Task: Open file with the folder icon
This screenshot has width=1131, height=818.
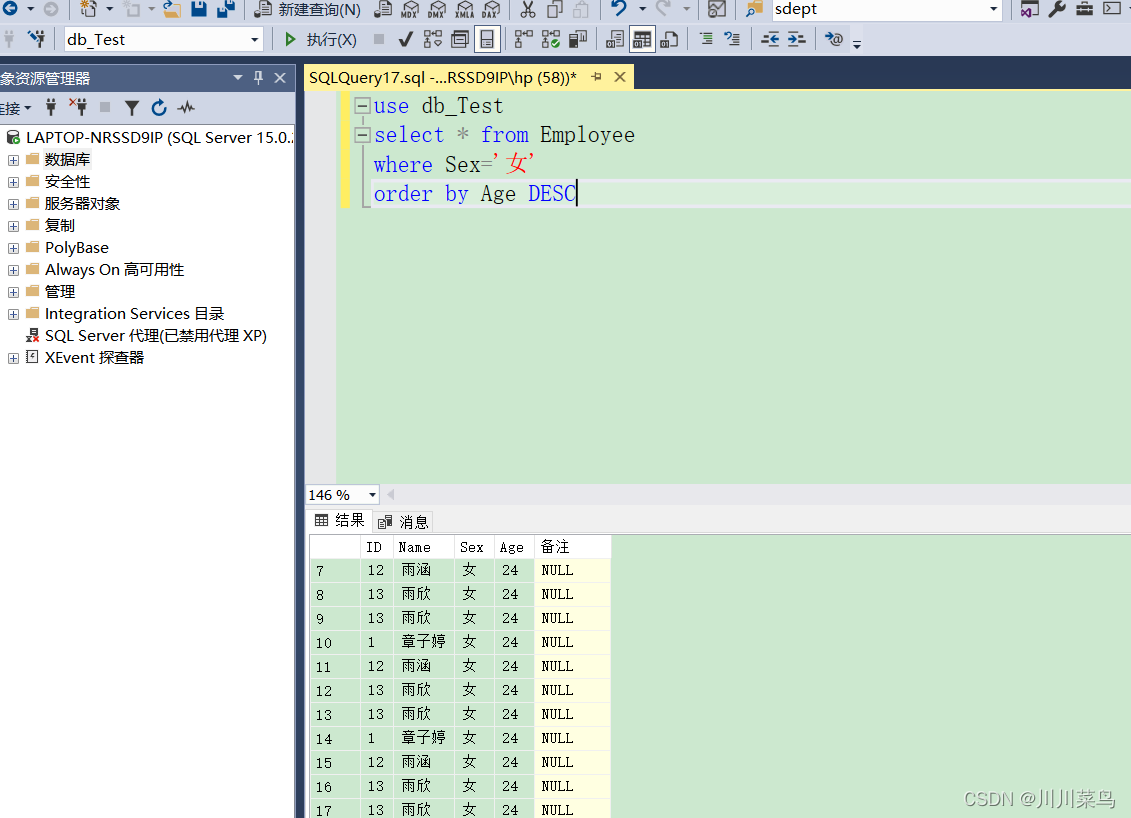Action: coord(172,9)
